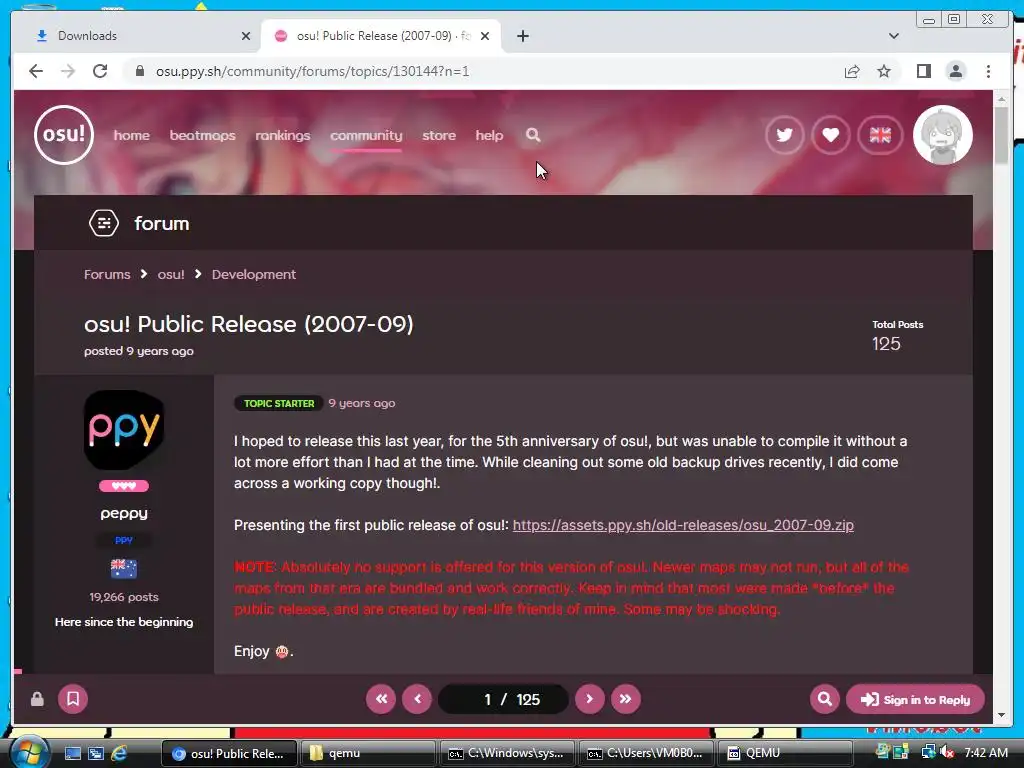This screenshot has width=1024, height=768.
Task: Expand the tab search chevron
Action: click(x=893, y=36)
